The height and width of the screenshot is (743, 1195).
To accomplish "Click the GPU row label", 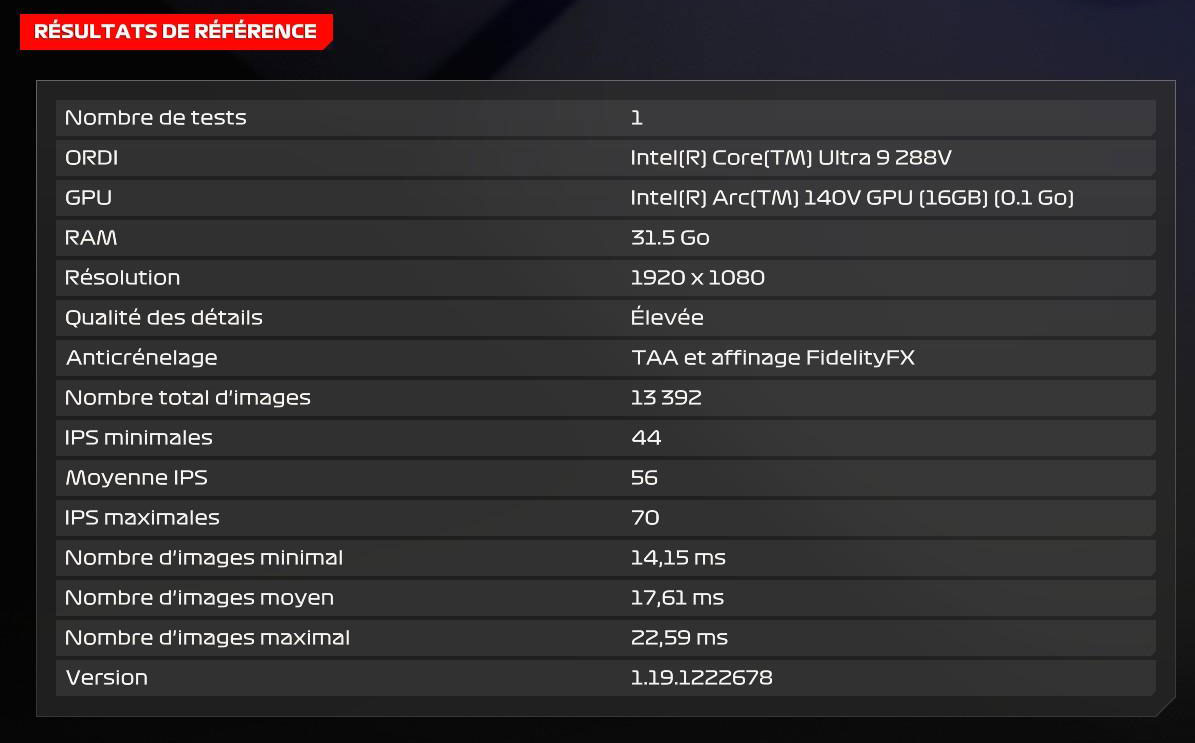I will pyautogui.click(x=88, y=198).
